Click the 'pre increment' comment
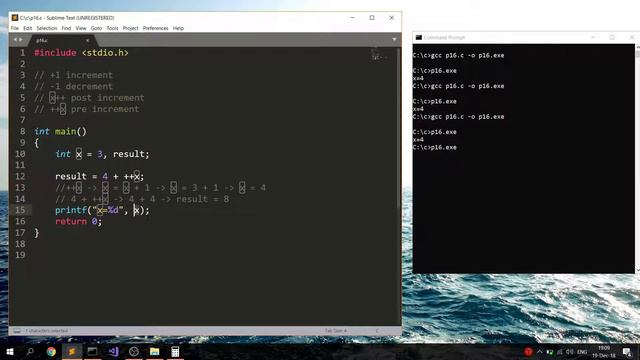This screenshot has width=640, height=360. pyautogui.click(x=105, y=109)
